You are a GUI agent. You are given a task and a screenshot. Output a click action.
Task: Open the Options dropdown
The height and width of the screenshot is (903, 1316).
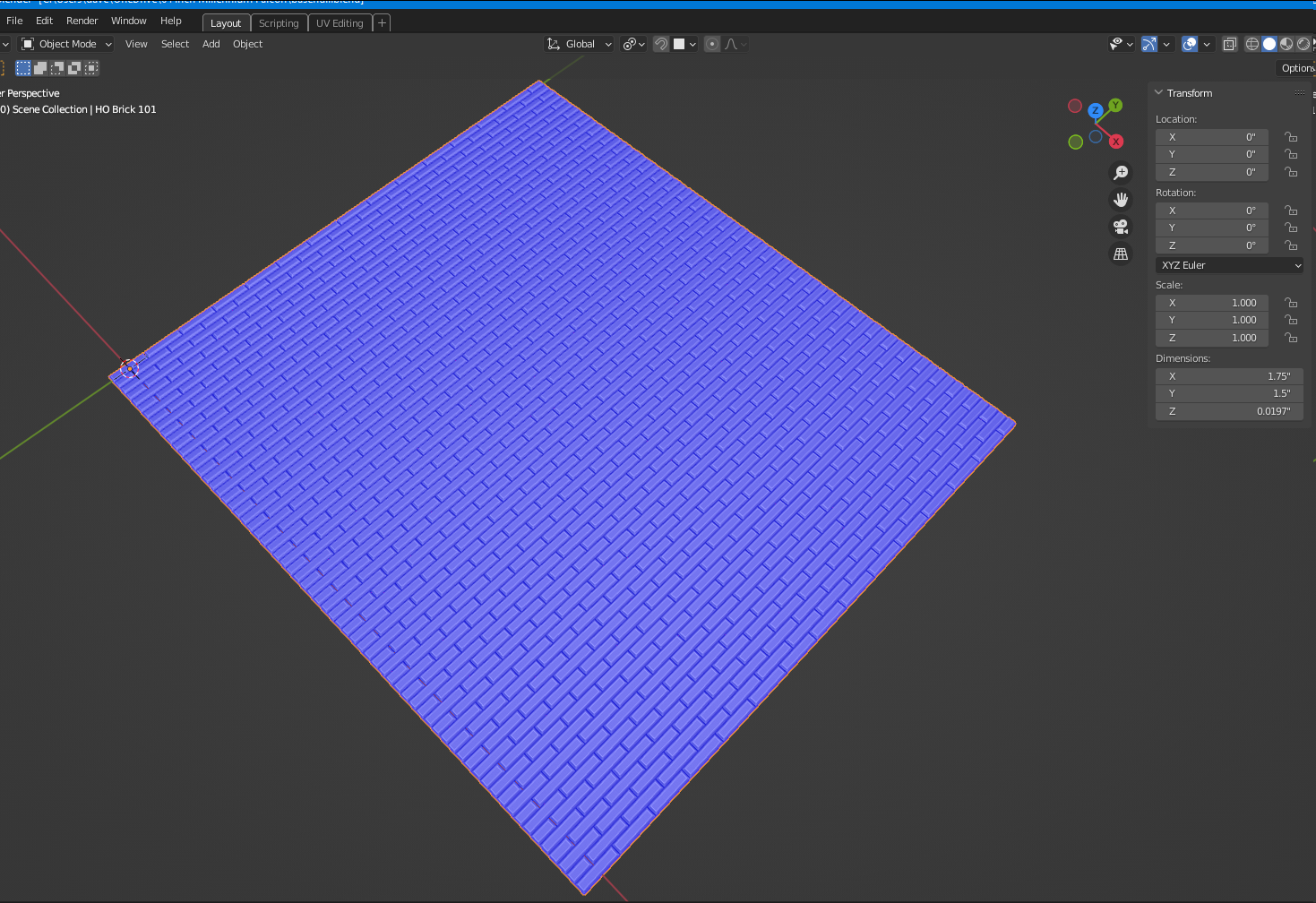(x=1296, y=68)
